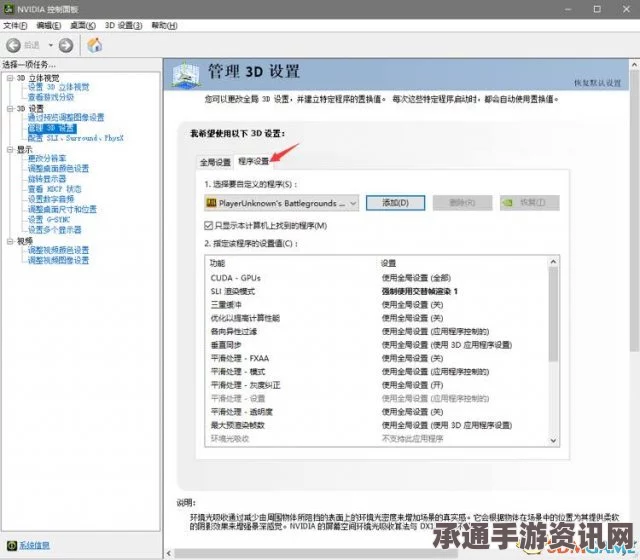Open the 编辑(E) menu
Screen dimensions: 640x560
pyautogui.click(x=49, y=26)
